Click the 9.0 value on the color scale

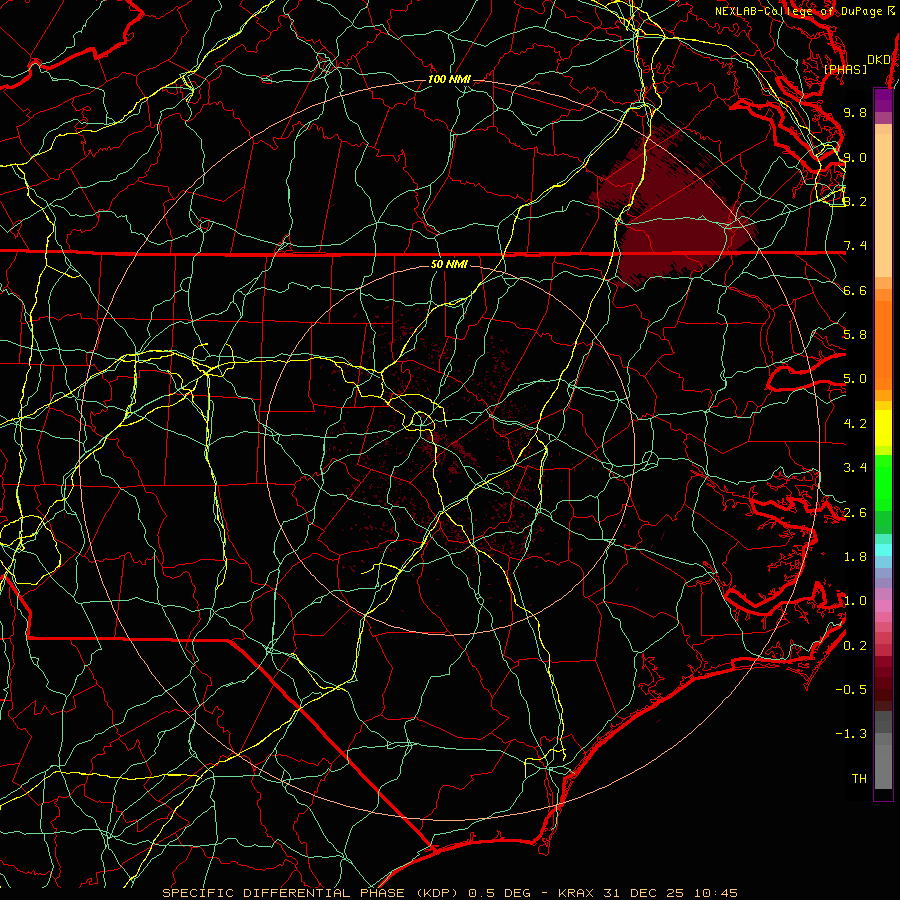pos(855,157)
